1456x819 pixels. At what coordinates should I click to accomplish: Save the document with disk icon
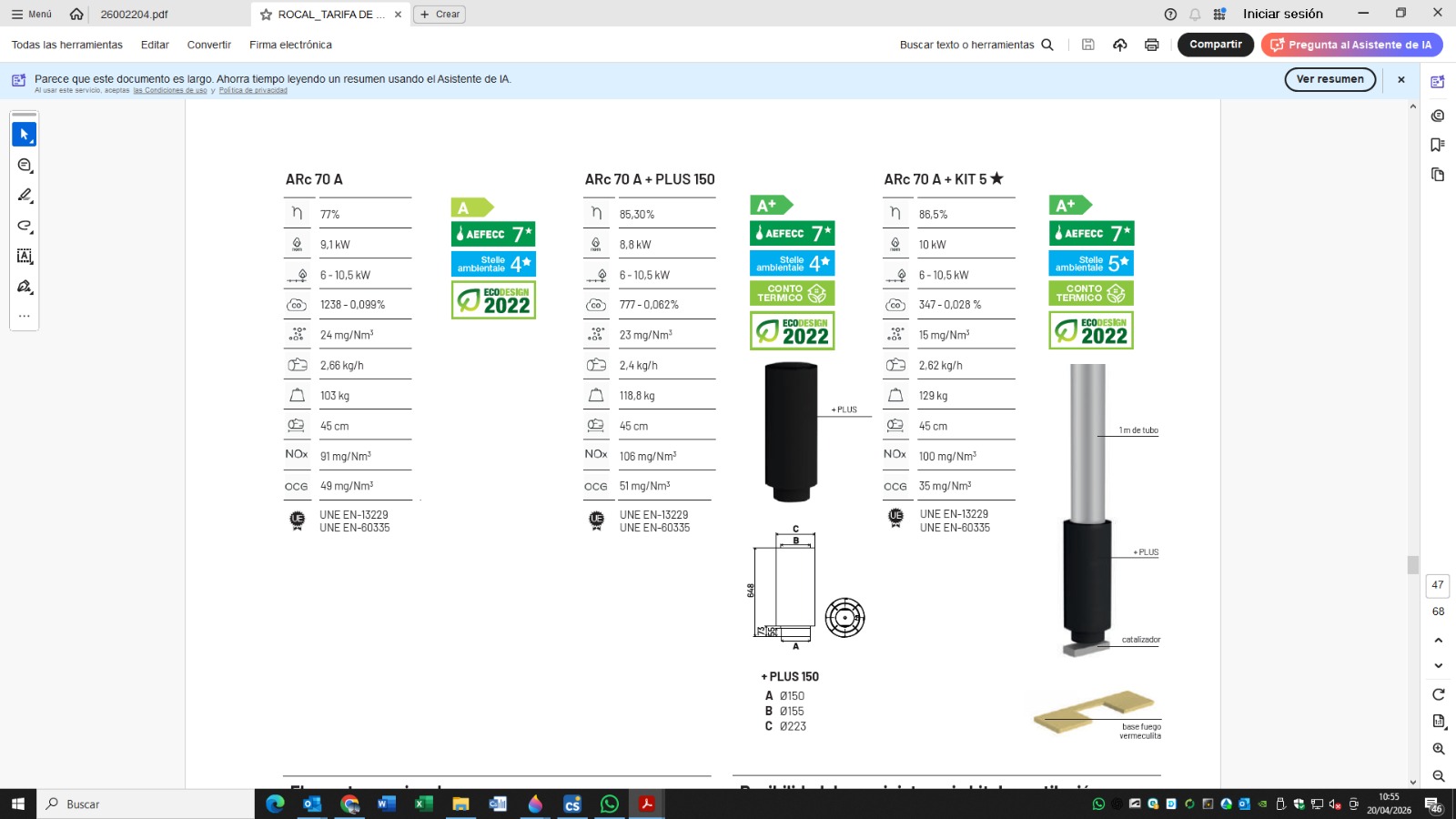[1087, 45]
